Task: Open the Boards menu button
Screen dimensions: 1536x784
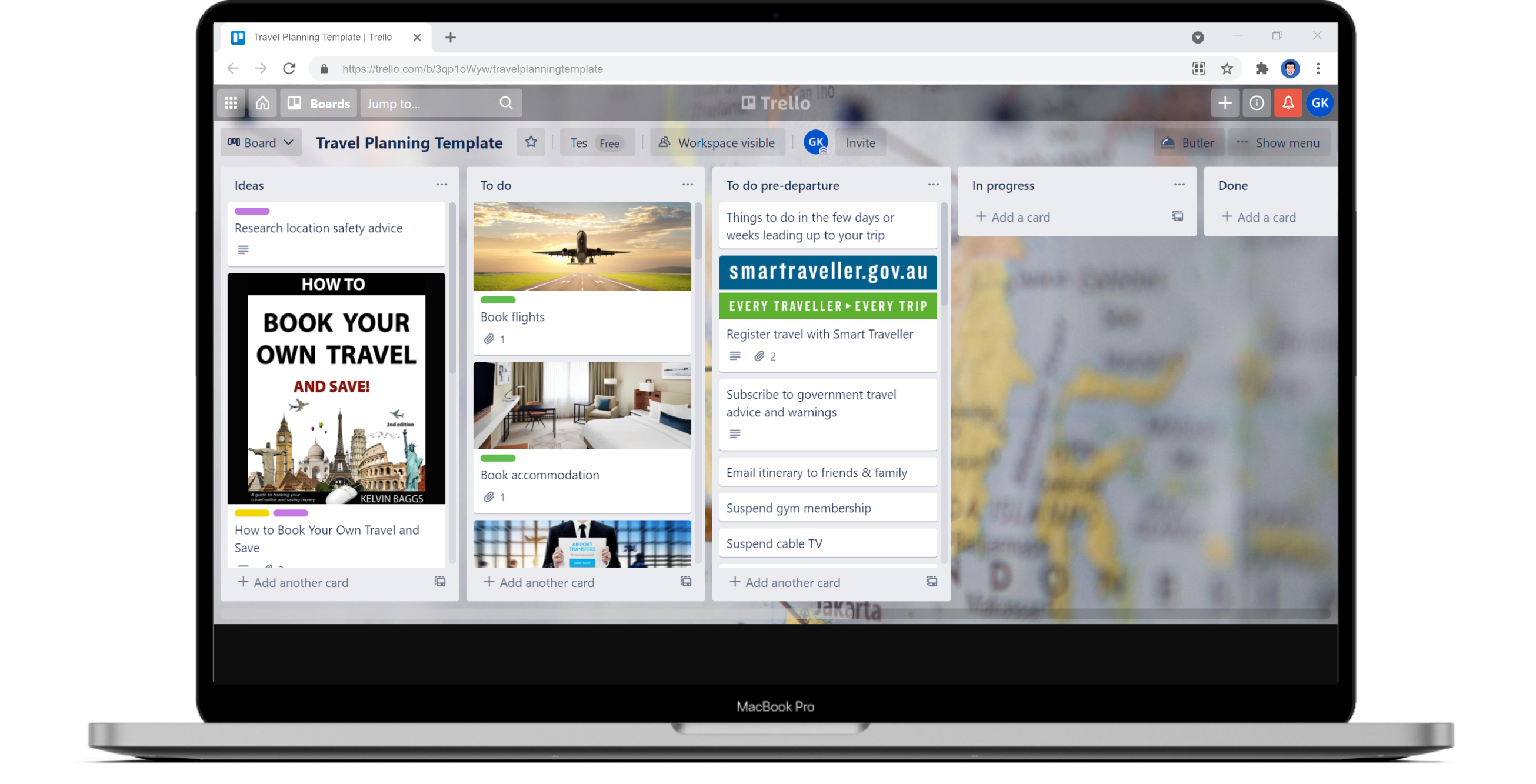Action: [x=319, y=103]
